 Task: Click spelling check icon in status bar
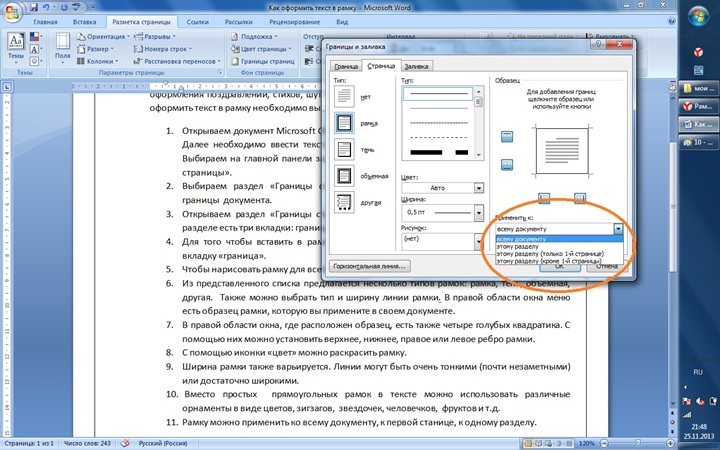tap(125, 444)
